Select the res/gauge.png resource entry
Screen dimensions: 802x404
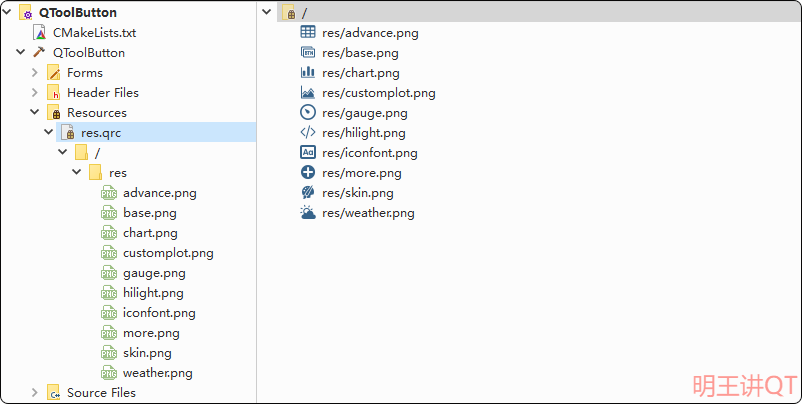365,113
